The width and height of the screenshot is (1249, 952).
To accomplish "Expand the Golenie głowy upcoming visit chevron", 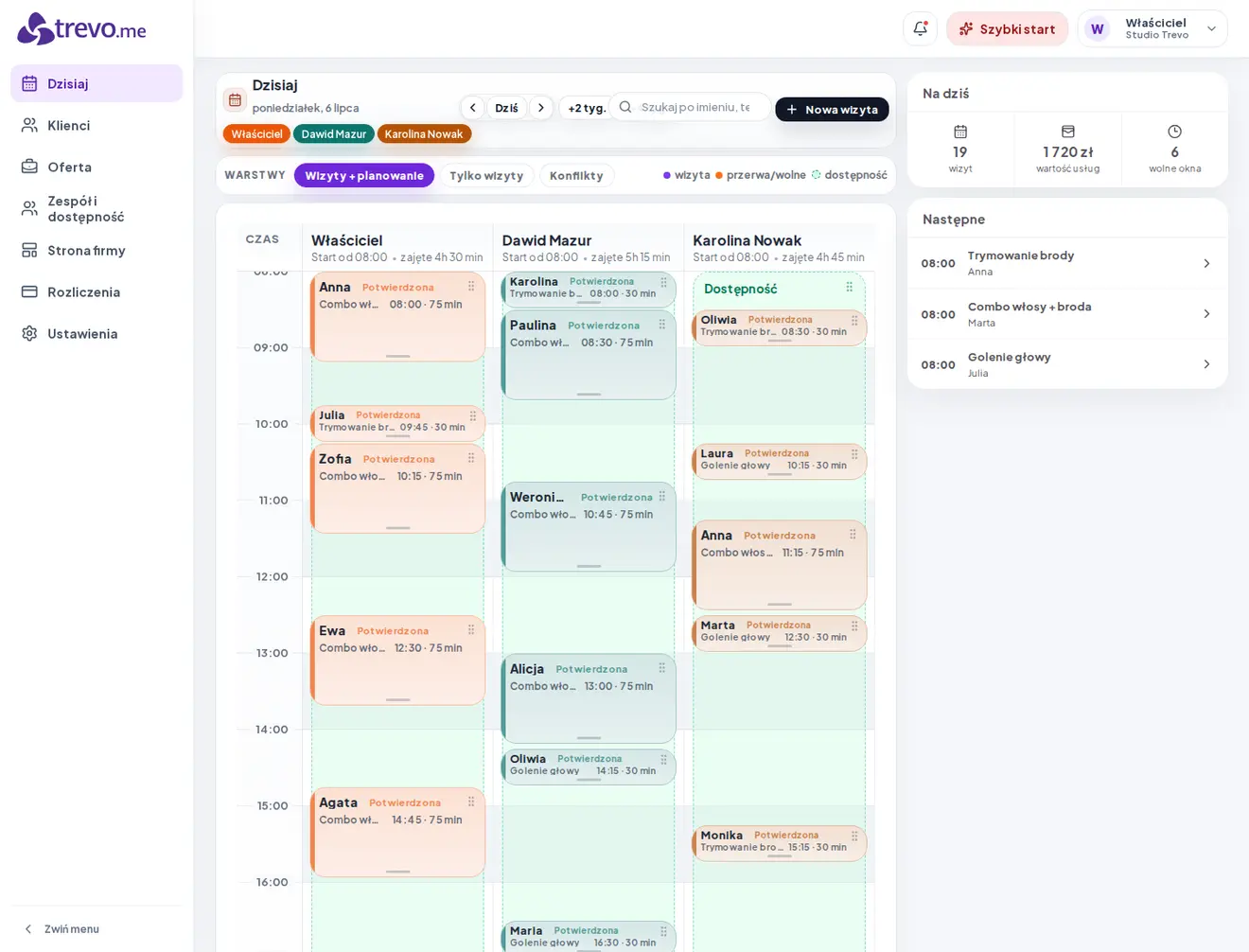I will point(1206,364).
